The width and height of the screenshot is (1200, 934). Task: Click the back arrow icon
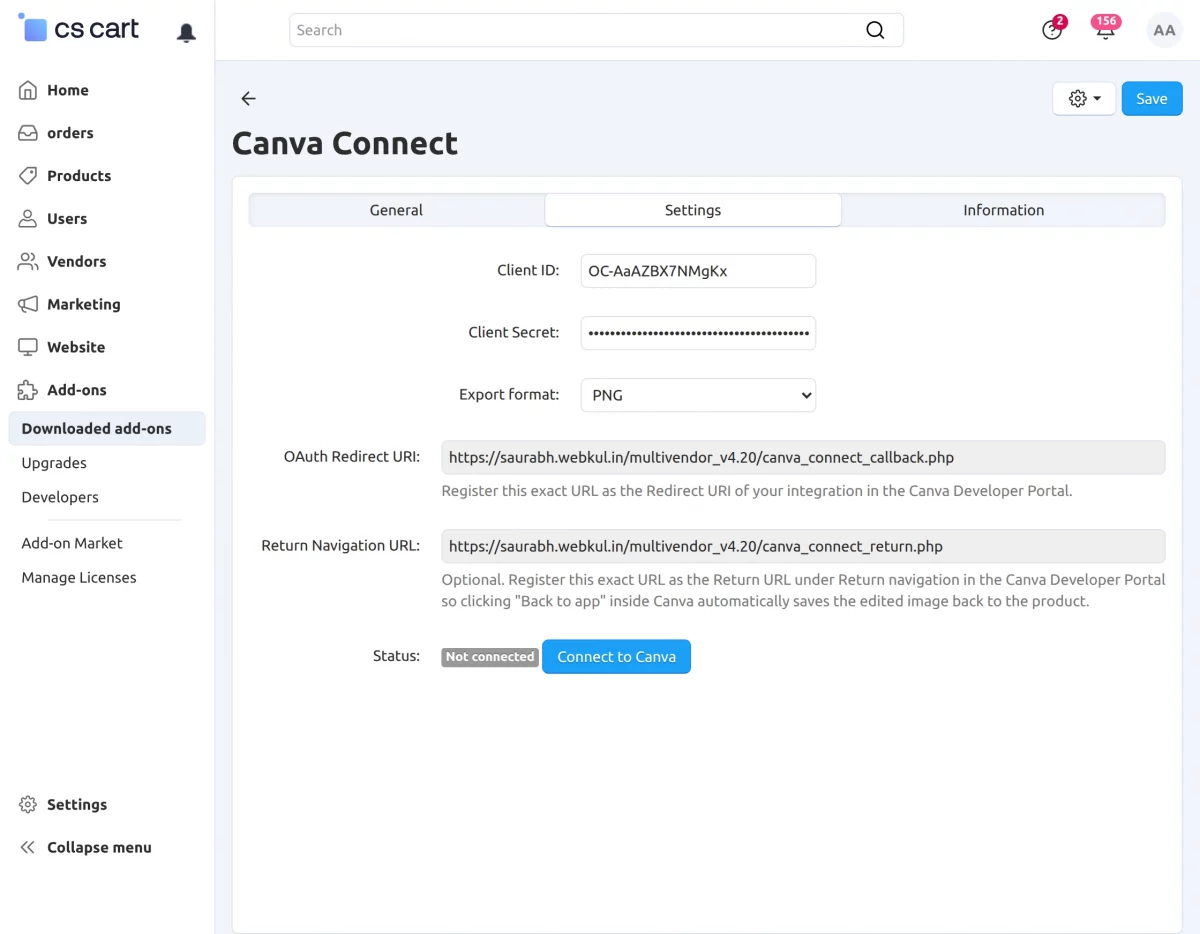[249, 98]
